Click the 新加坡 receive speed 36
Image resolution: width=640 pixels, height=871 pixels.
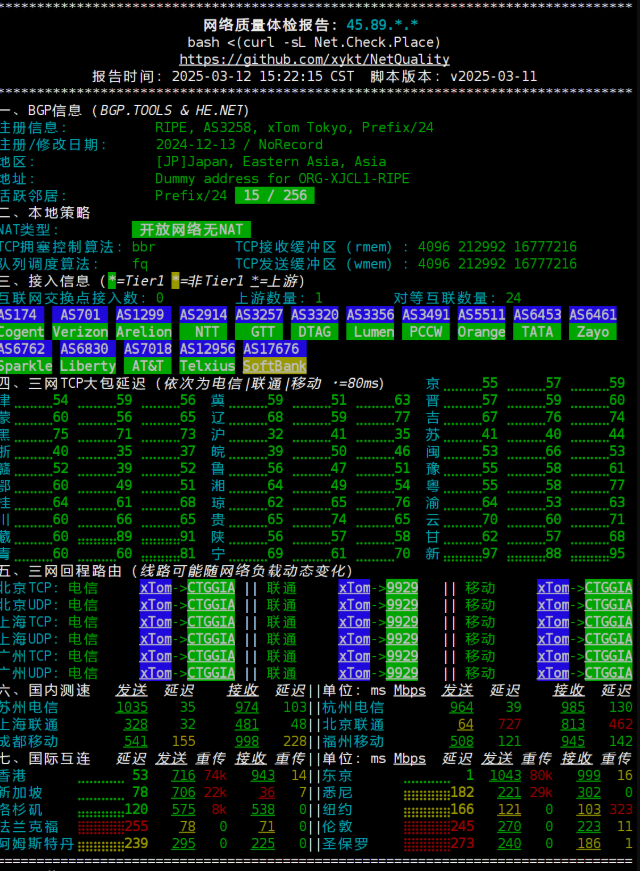(x=267, y=793)
